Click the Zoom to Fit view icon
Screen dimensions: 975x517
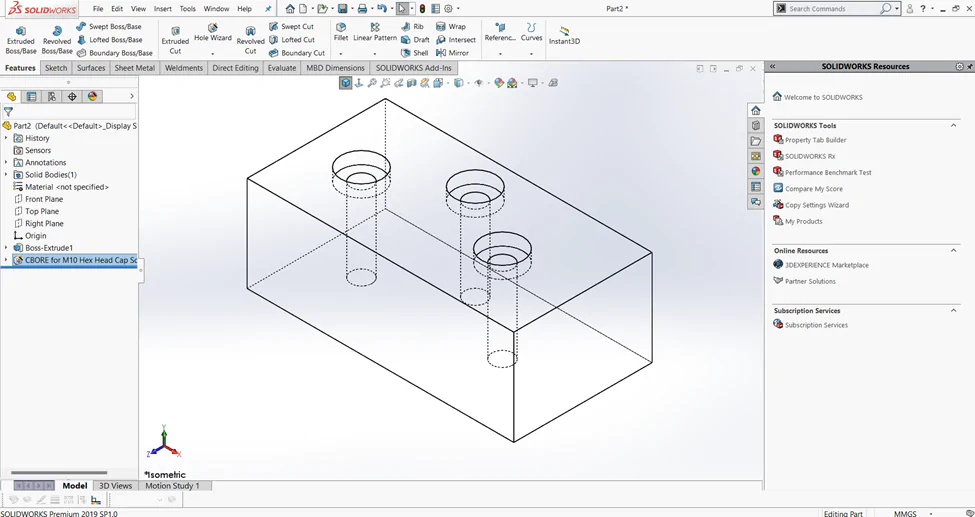372,83
